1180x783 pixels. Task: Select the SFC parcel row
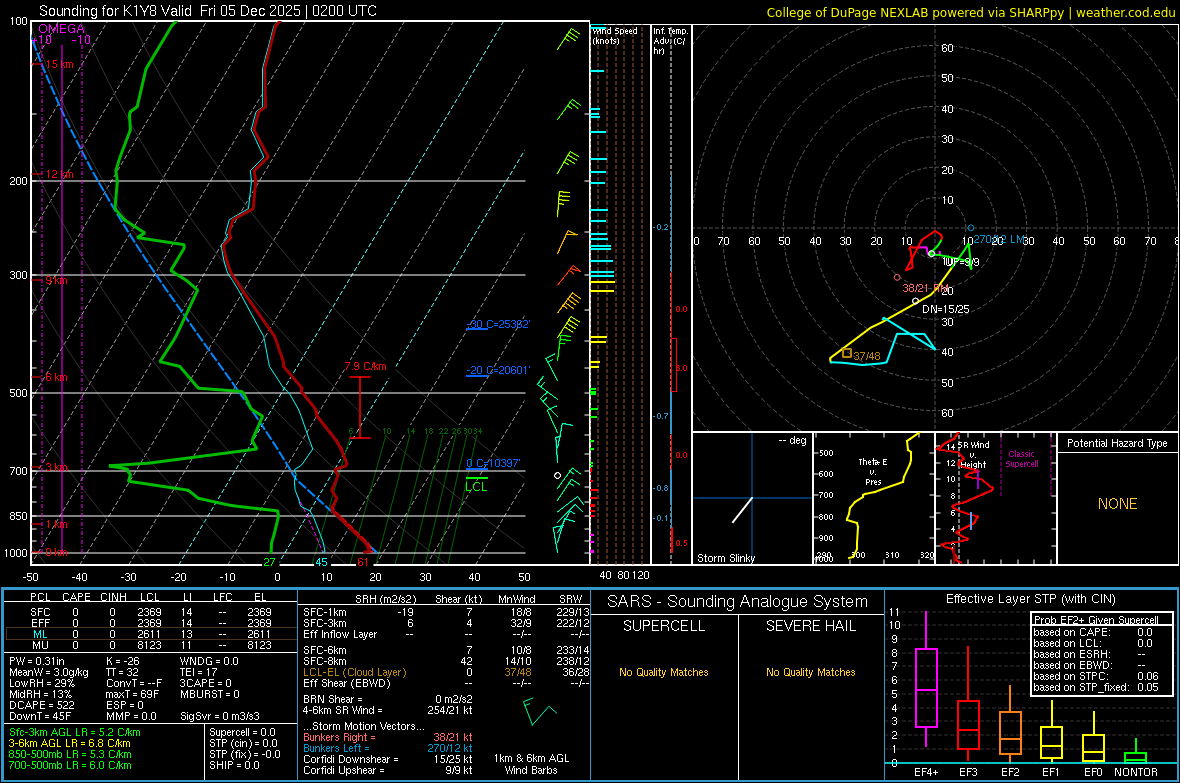click(x=151, y=612)
